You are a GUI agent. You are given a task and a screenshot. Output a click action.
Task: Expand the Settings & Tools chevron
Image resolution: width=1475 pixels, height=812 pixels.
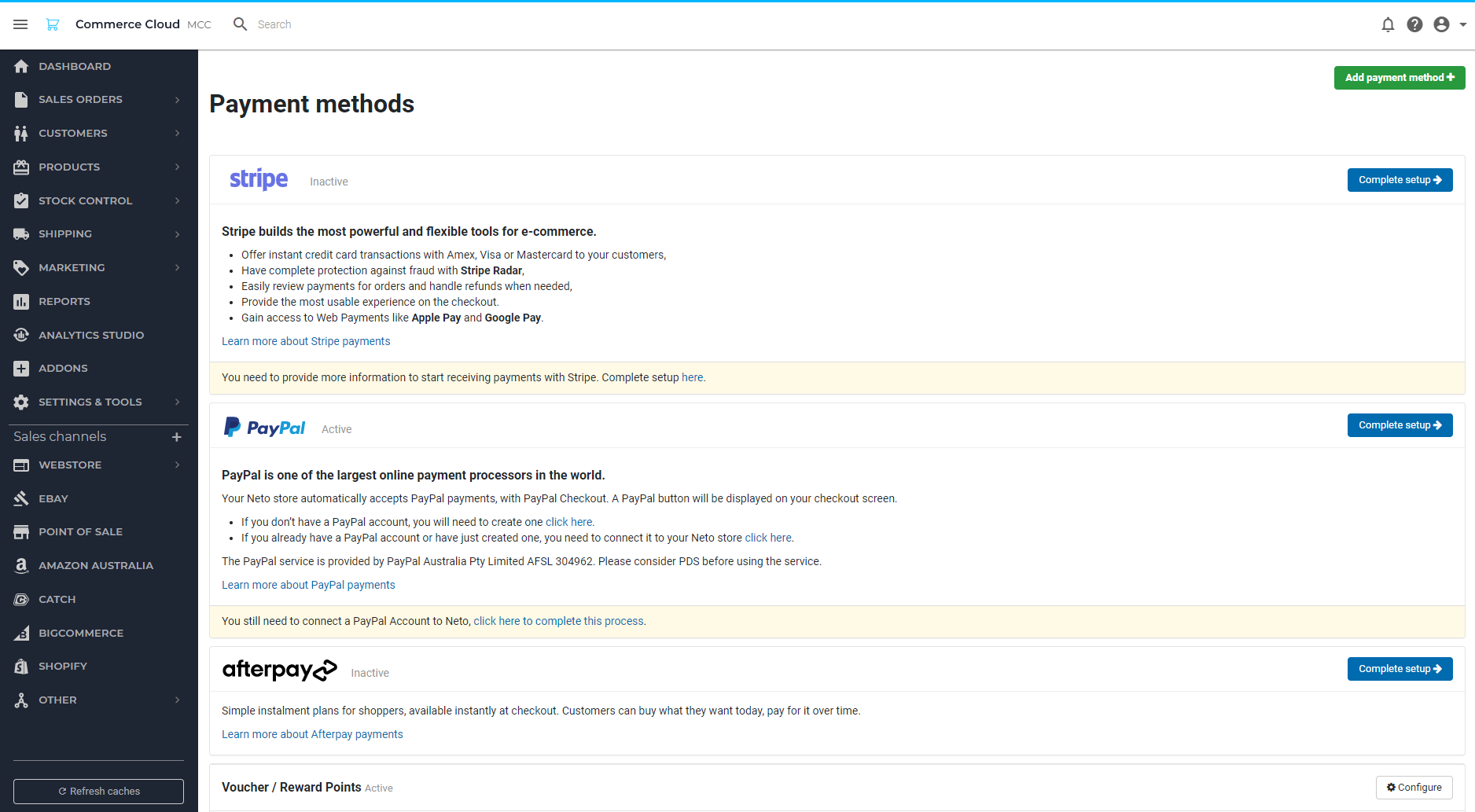[x=178, y=402]
